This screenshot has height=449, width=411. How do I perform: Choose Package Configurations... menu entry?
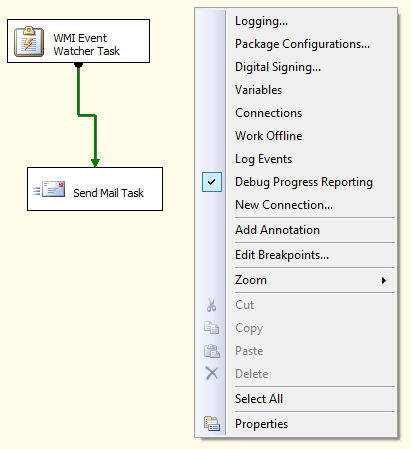point(302,44)
